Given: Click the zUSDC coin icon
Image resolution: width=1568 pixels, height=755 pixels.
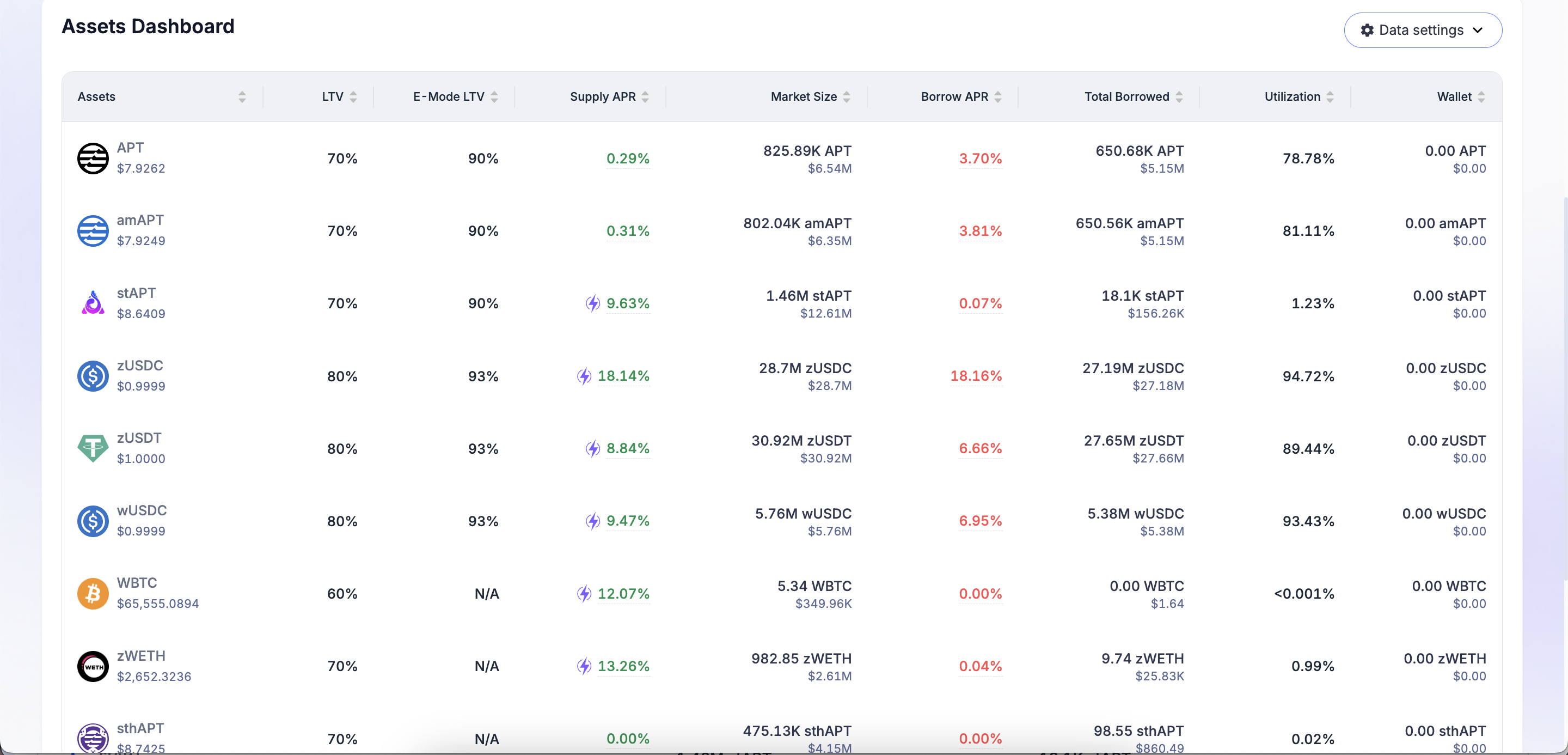Looking at the screenshot, I should coord(93,376).
